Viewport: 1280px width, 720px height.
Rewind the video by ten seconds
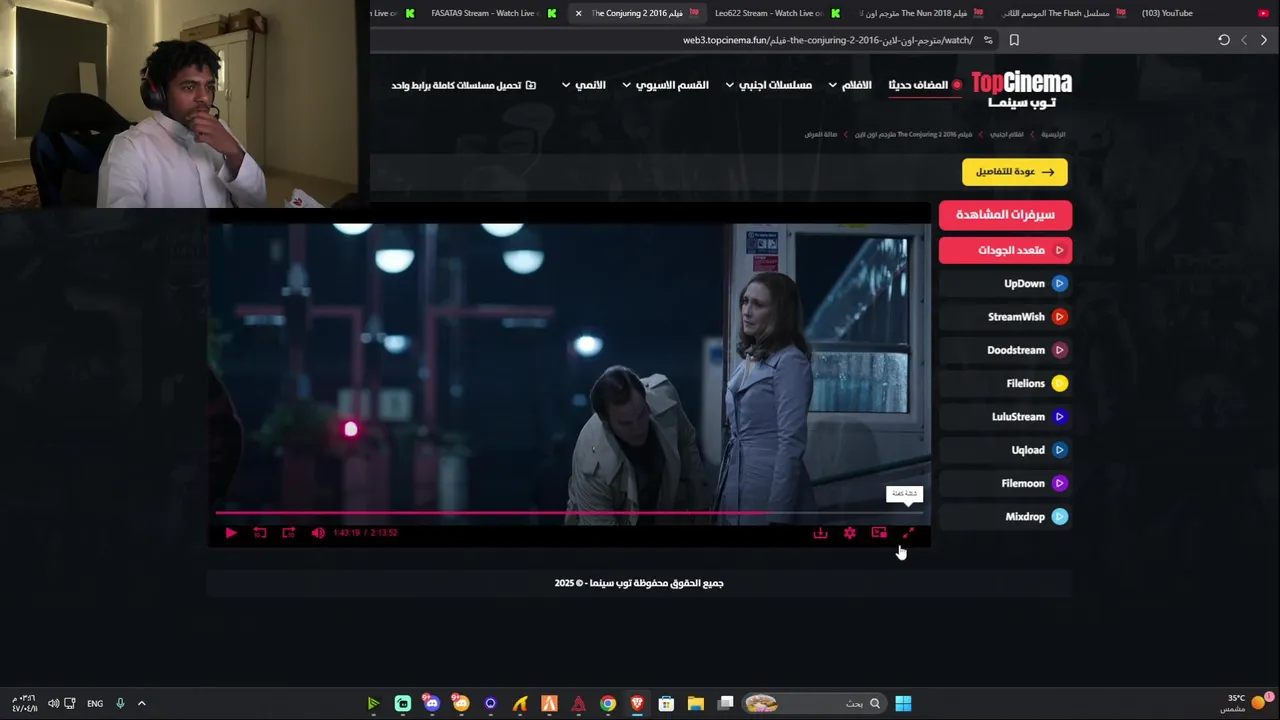coord(260,533)
